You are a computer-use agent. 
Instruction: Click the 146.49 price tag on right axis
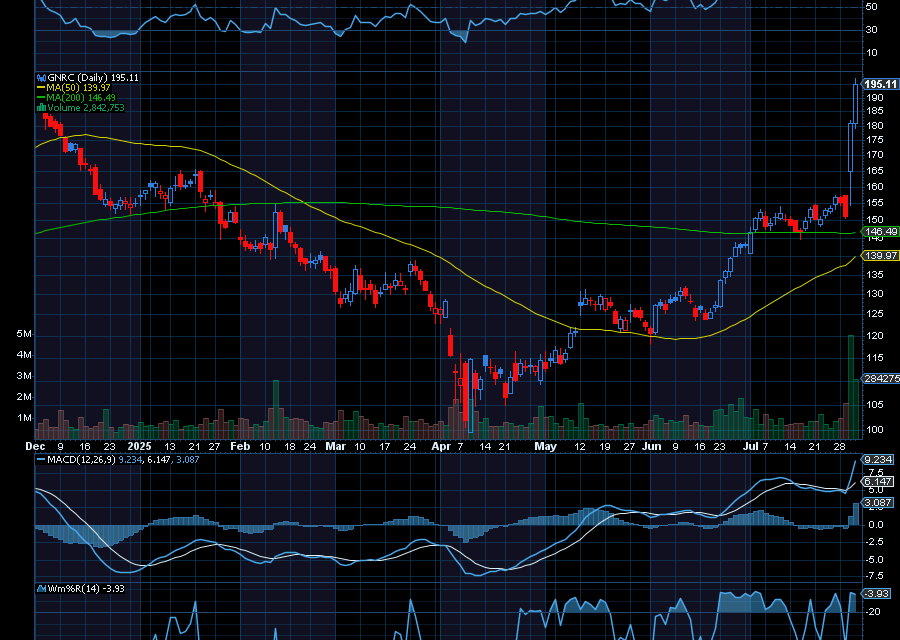click(880, 232)
